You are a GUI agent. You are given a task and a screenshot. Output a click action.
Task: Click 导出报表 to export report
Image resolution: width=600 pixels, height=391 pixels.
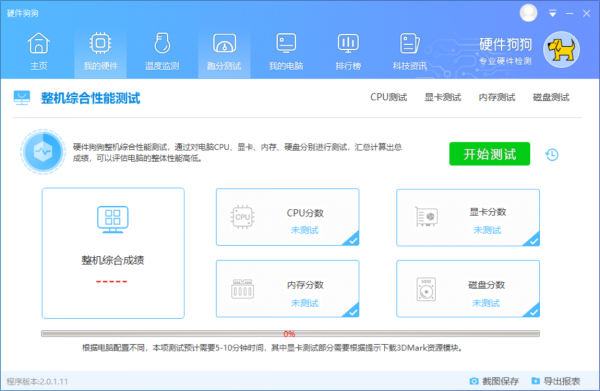click(x=556, y=381)
